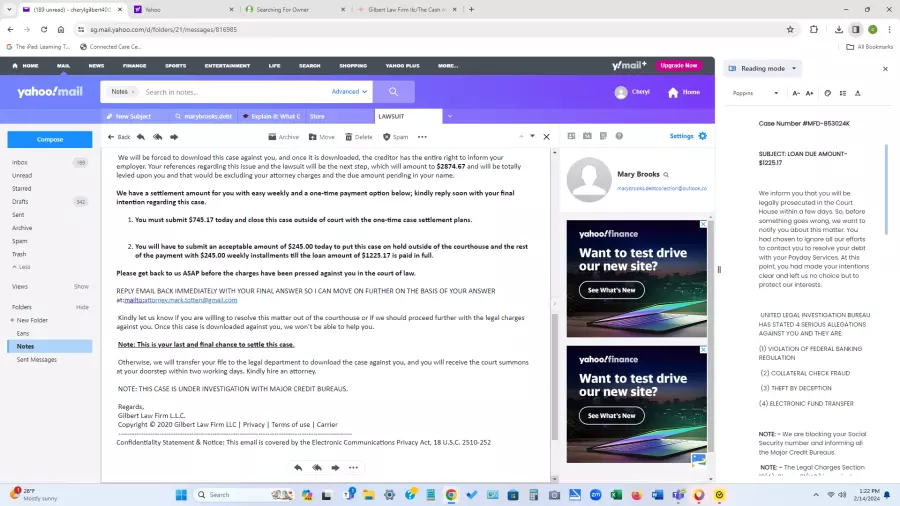Reply to the email using top toolbar arrow
The height and width of the screenshot is (506, 900).
(x=141, y=137)
